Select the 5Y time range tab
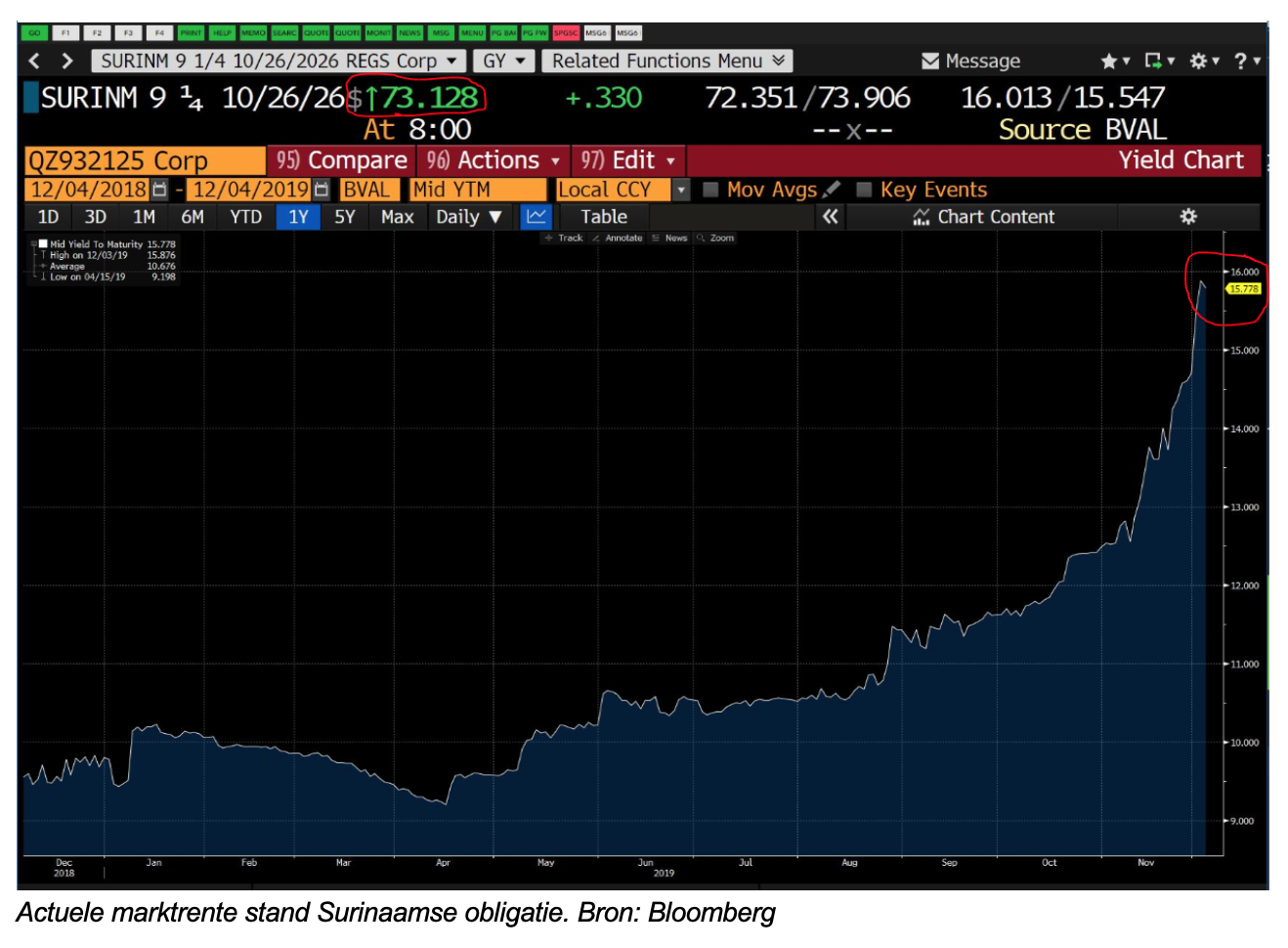The height and width of the screenshot is (948, 1288). (x=345, y=217)
